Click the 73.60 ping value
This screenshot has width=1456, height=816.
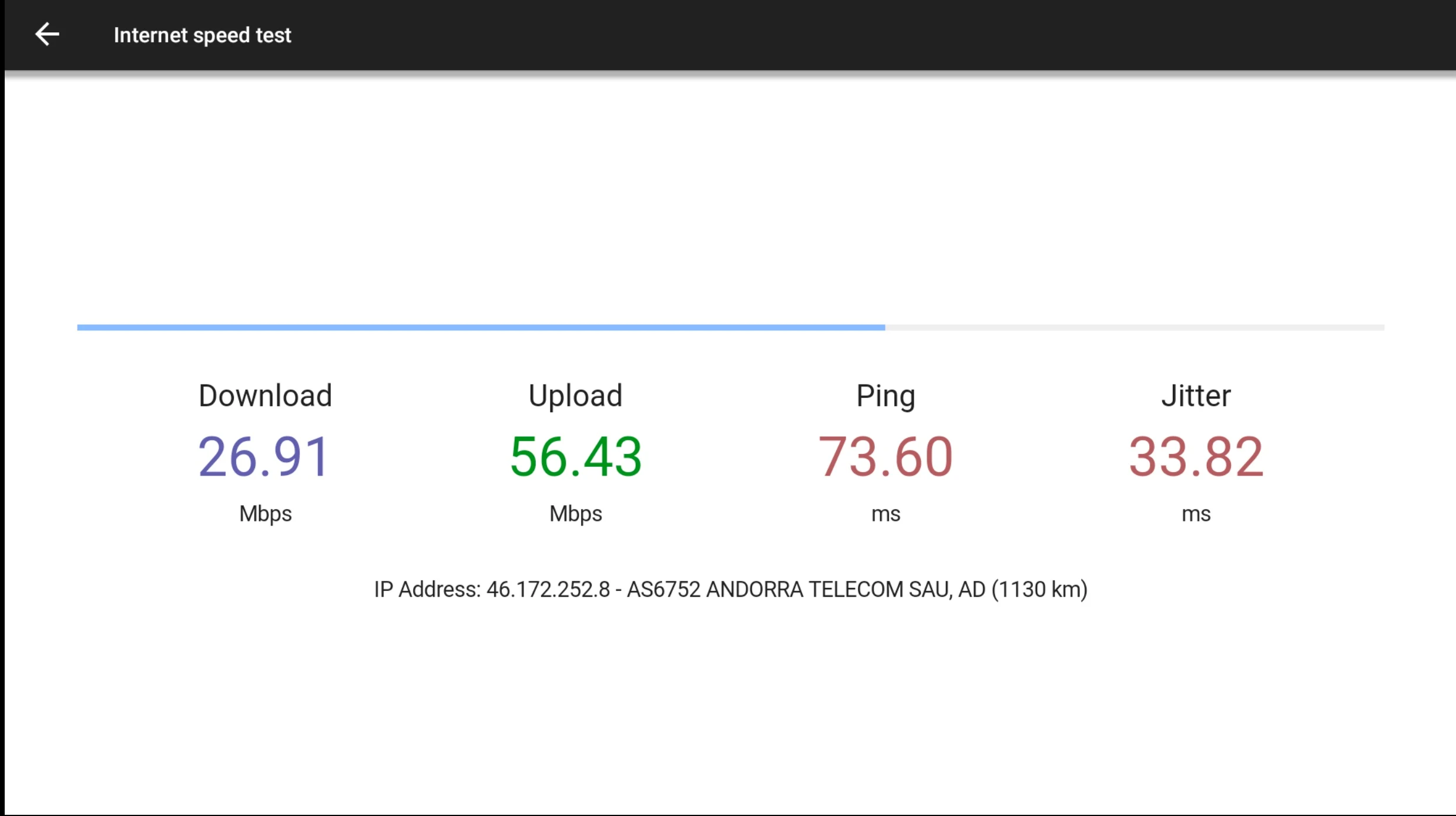click(885, 456)
